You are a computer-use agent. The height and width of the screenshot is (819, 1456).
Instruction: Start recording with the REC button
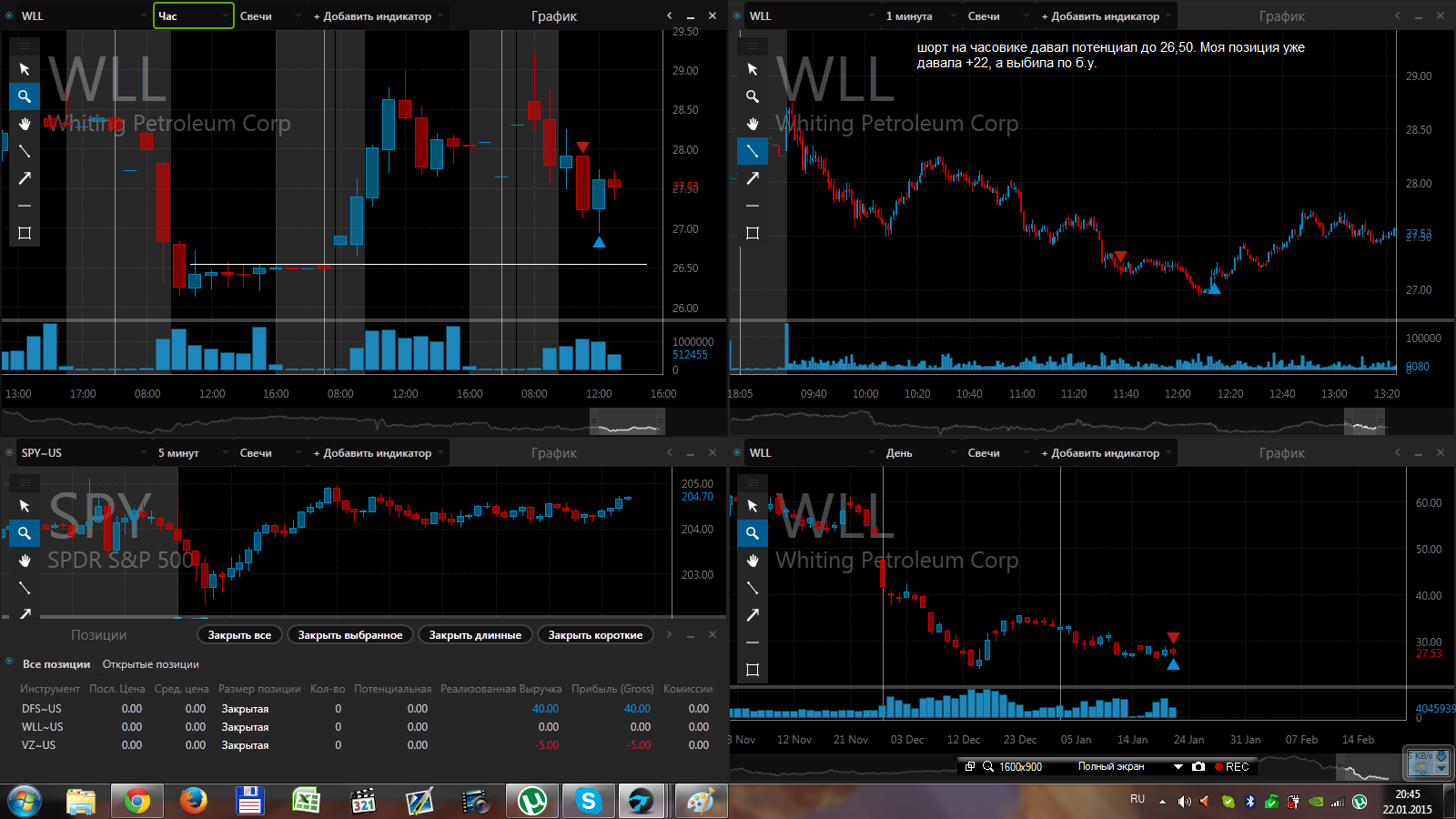coord(1232,767)
